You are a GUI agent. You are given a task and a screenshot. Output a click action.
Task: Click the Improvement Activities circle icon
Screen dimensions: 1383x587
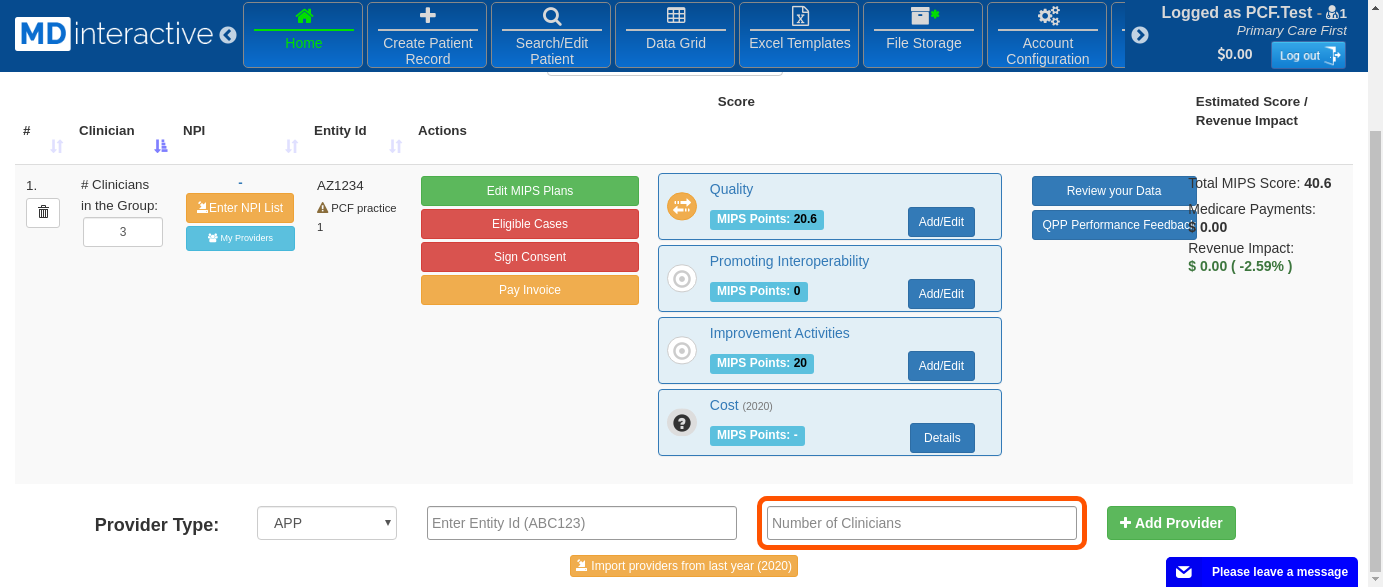point(682,350)
